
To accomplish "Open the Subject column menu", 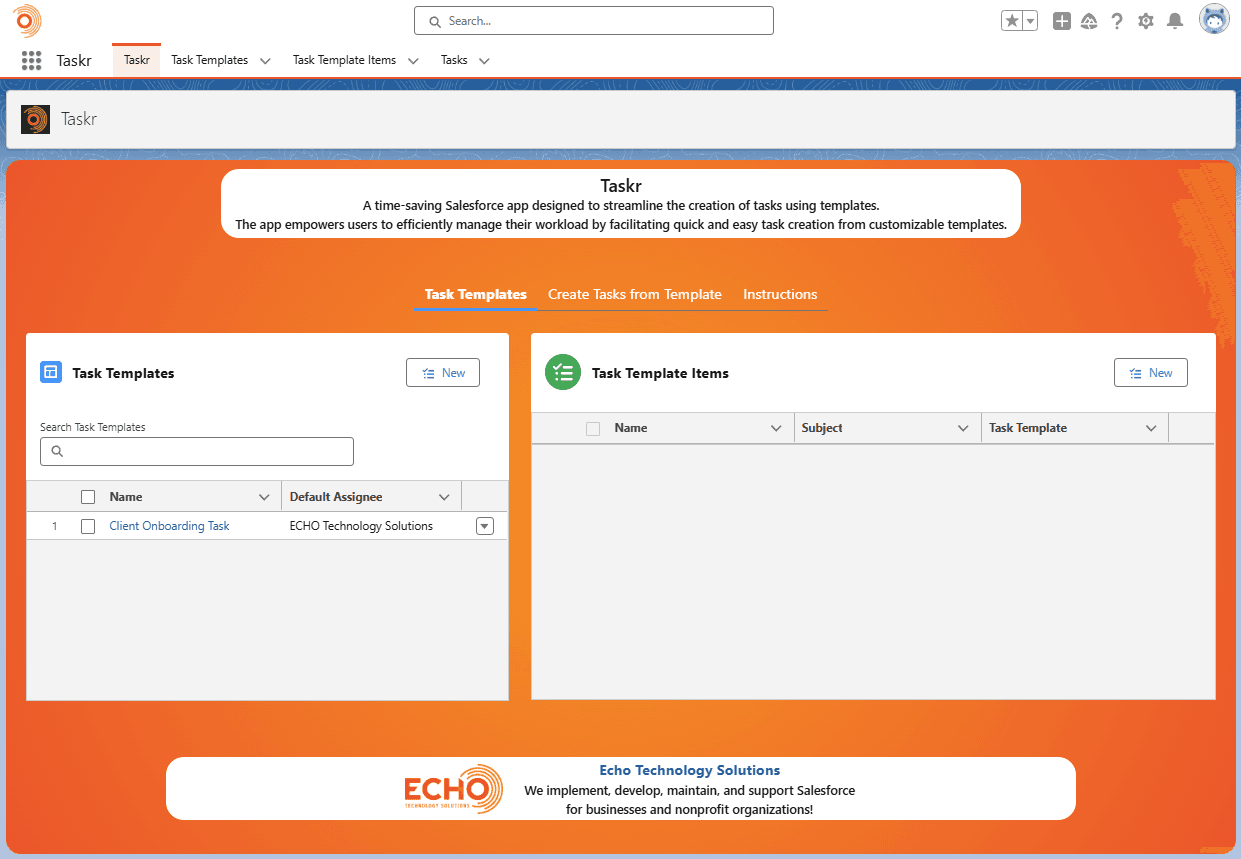I will click(963, 428).
